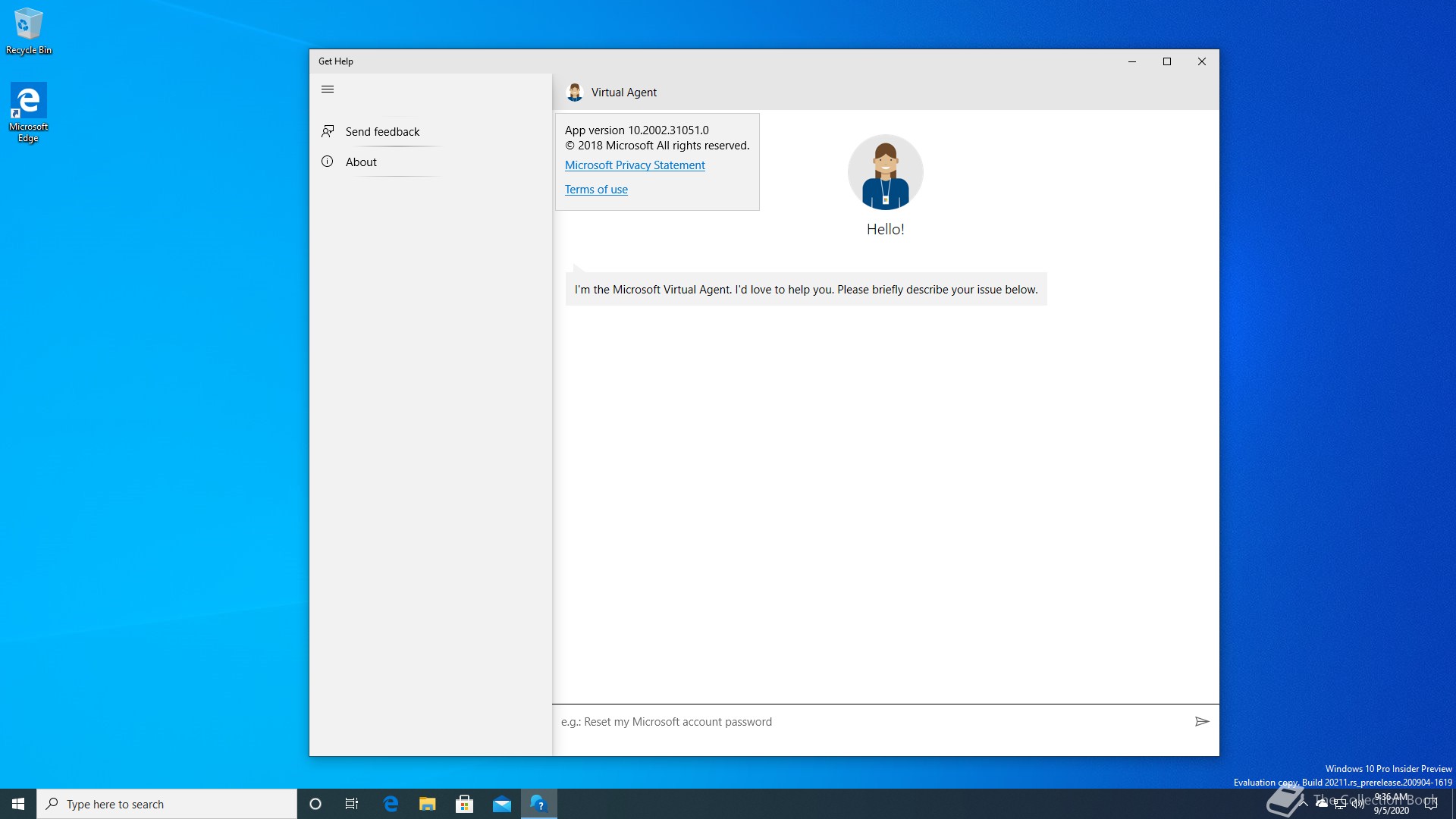The image size is (1456, 819).
Task: Click the taskbar clock and date
Action: click(1392, 804)
